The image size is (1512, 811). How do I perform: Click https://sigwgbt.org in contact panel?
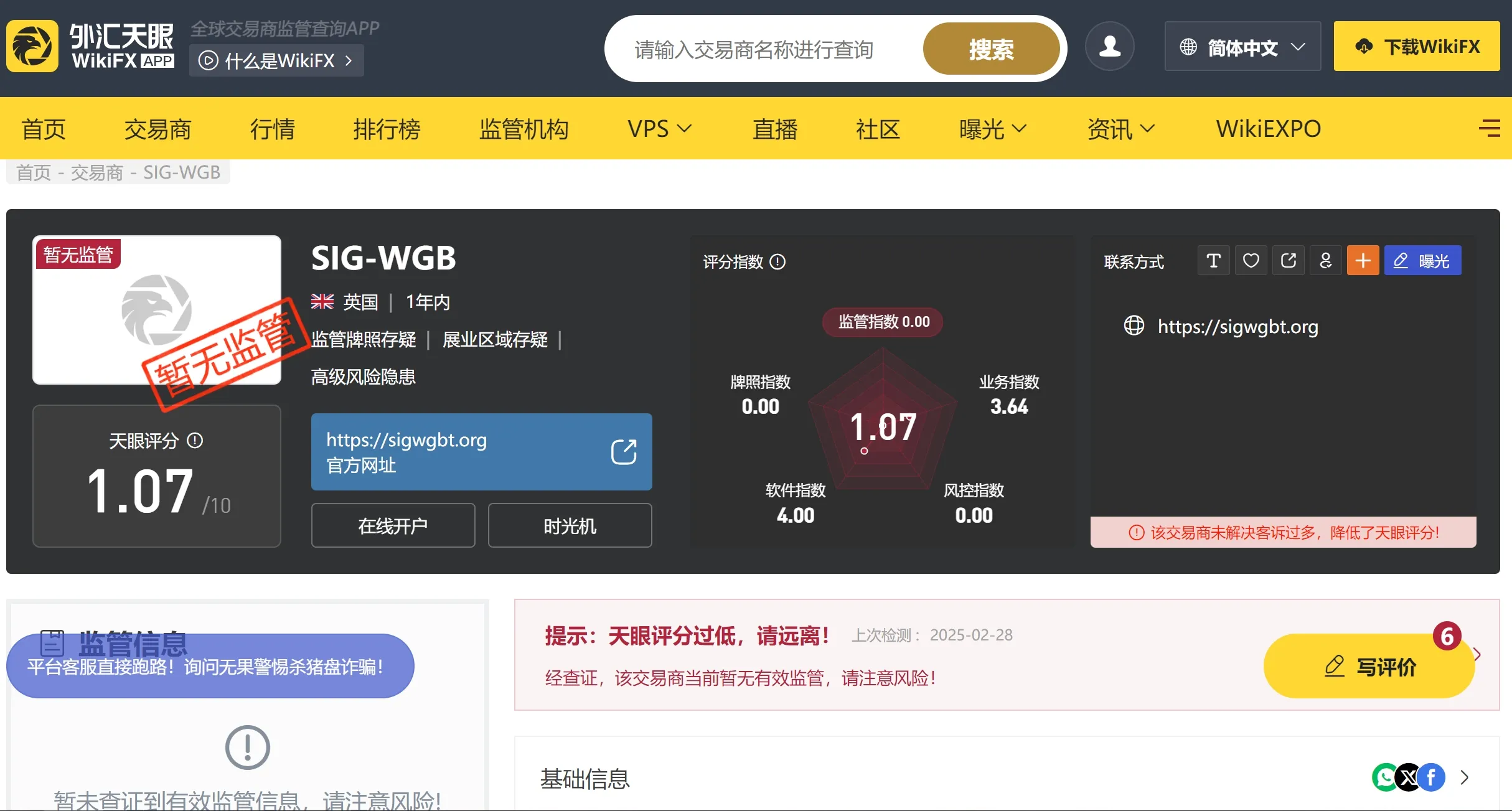pyautogui.click(x=1237, y=326)
